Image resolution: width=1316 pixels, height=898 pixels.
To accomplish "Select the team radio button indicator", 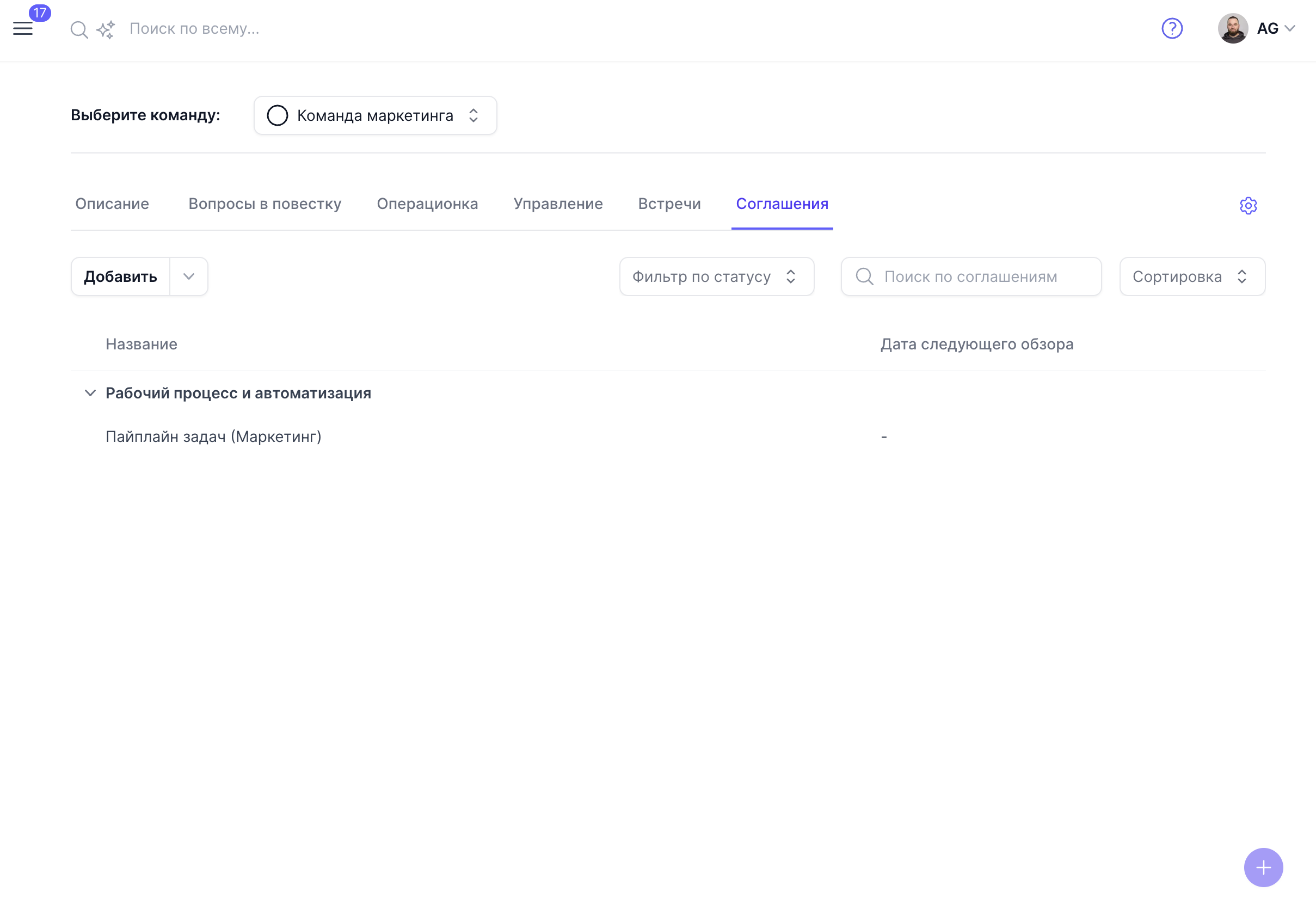I will (278, 115).
